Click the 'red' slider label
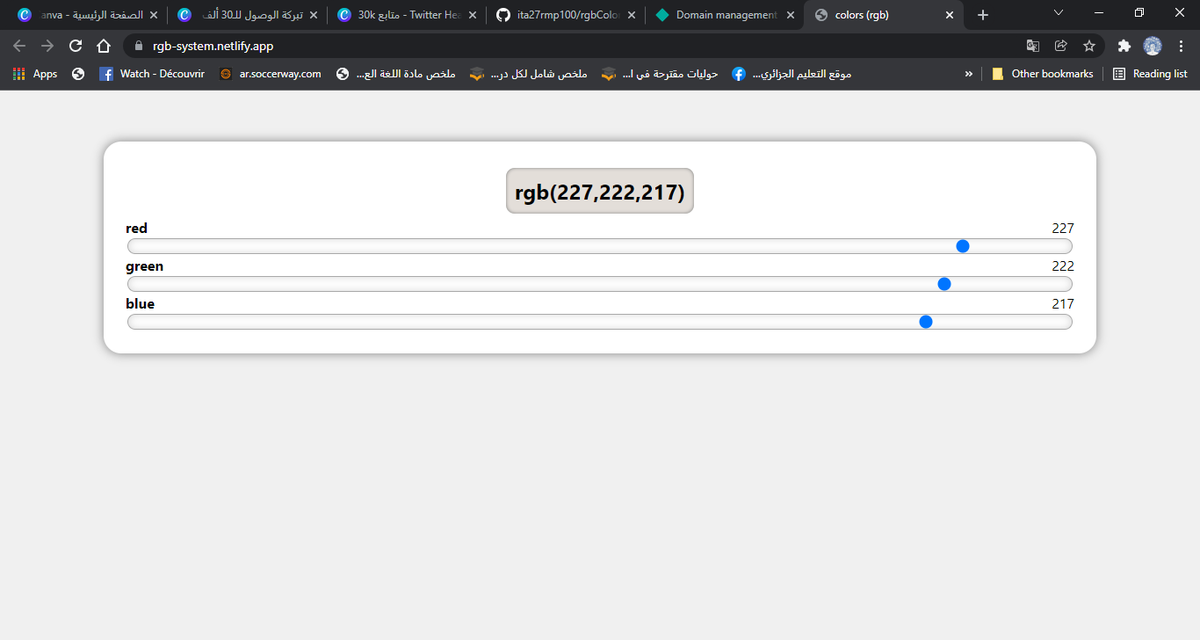The height and width of the screenshot is (640, 1200). point(136,229)
